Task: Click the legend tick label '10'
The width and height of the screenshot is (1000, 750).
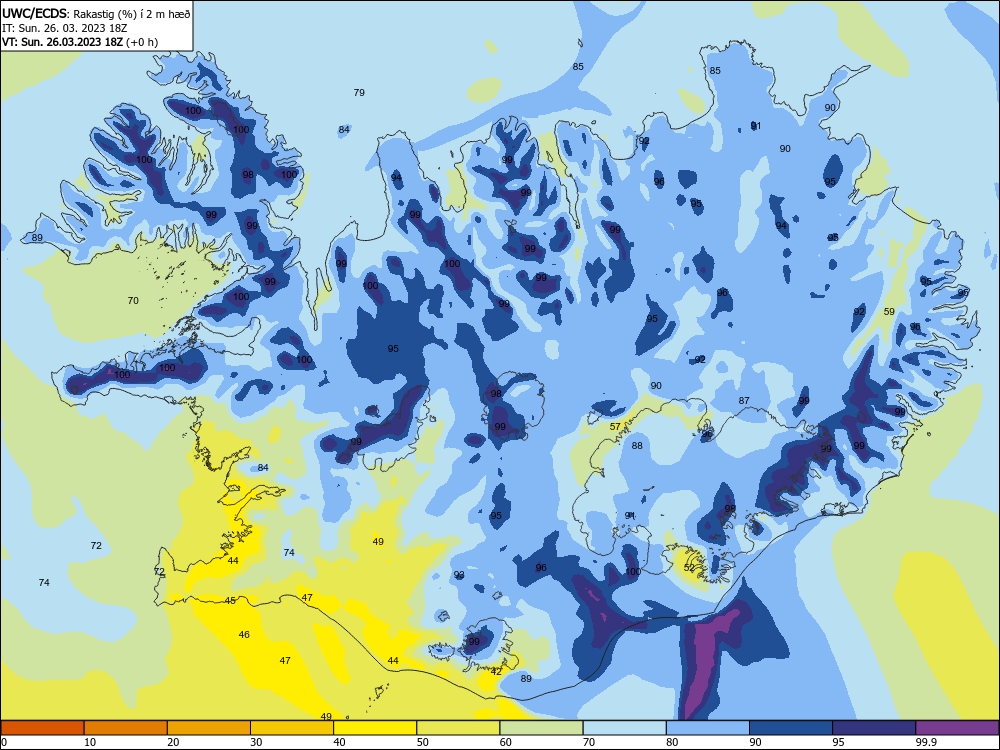Action: tap(90, 742)
